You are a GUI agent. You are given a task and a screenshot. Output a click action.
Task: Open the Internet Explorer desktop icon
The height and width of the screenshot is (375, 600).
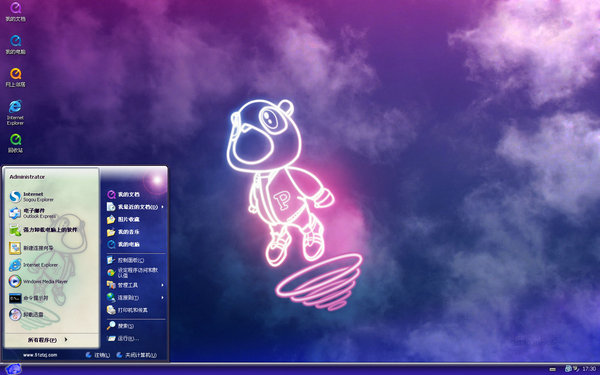coord(15,112)
